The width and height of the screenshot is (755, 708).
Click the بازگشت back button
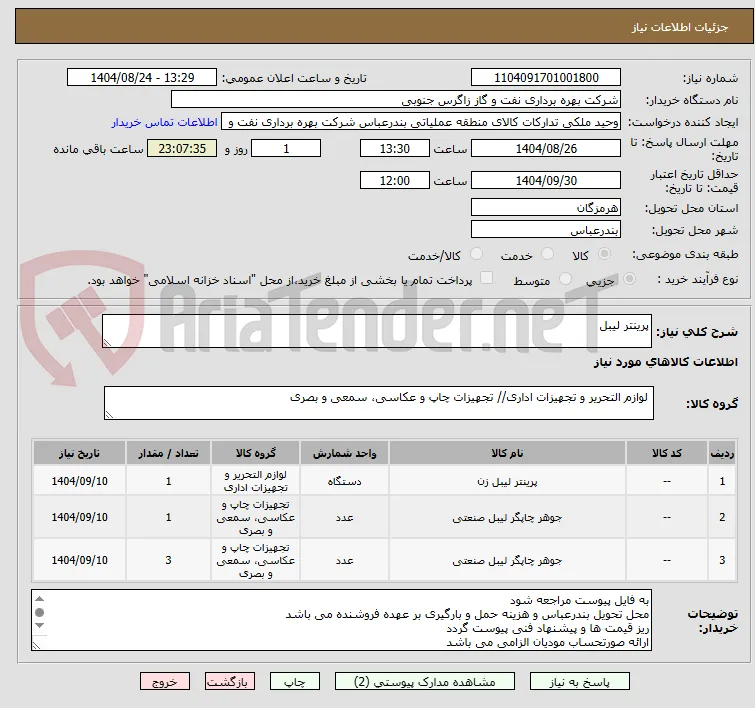tap(230, 682)
